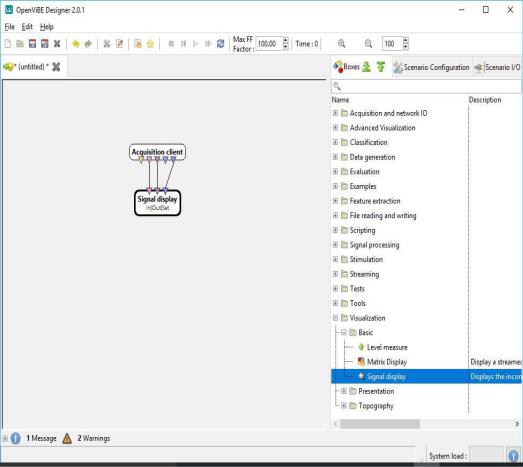Viewport: 523px width, 467px height.
Task: Collapse the Basic subfolder
Action: (344, 333)
